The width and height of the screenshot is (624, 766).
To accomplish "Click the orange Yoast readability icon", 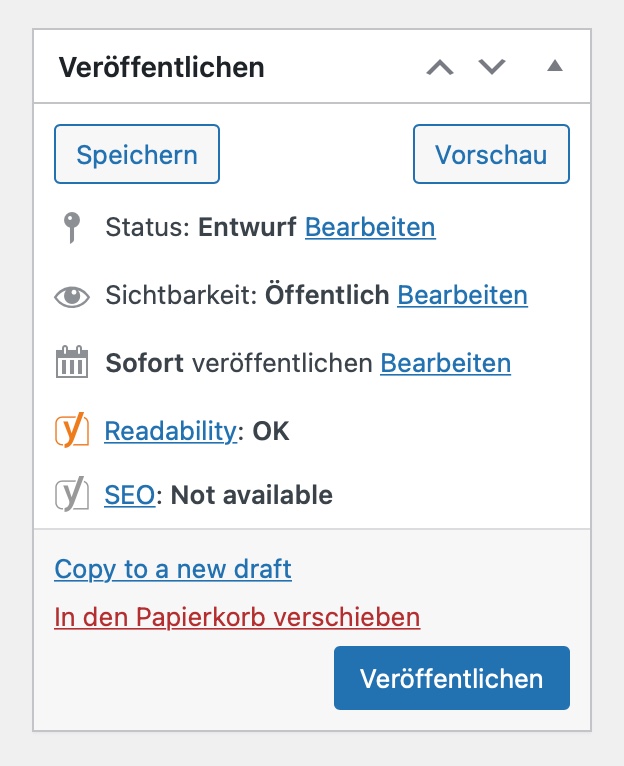I will point(72,430).
